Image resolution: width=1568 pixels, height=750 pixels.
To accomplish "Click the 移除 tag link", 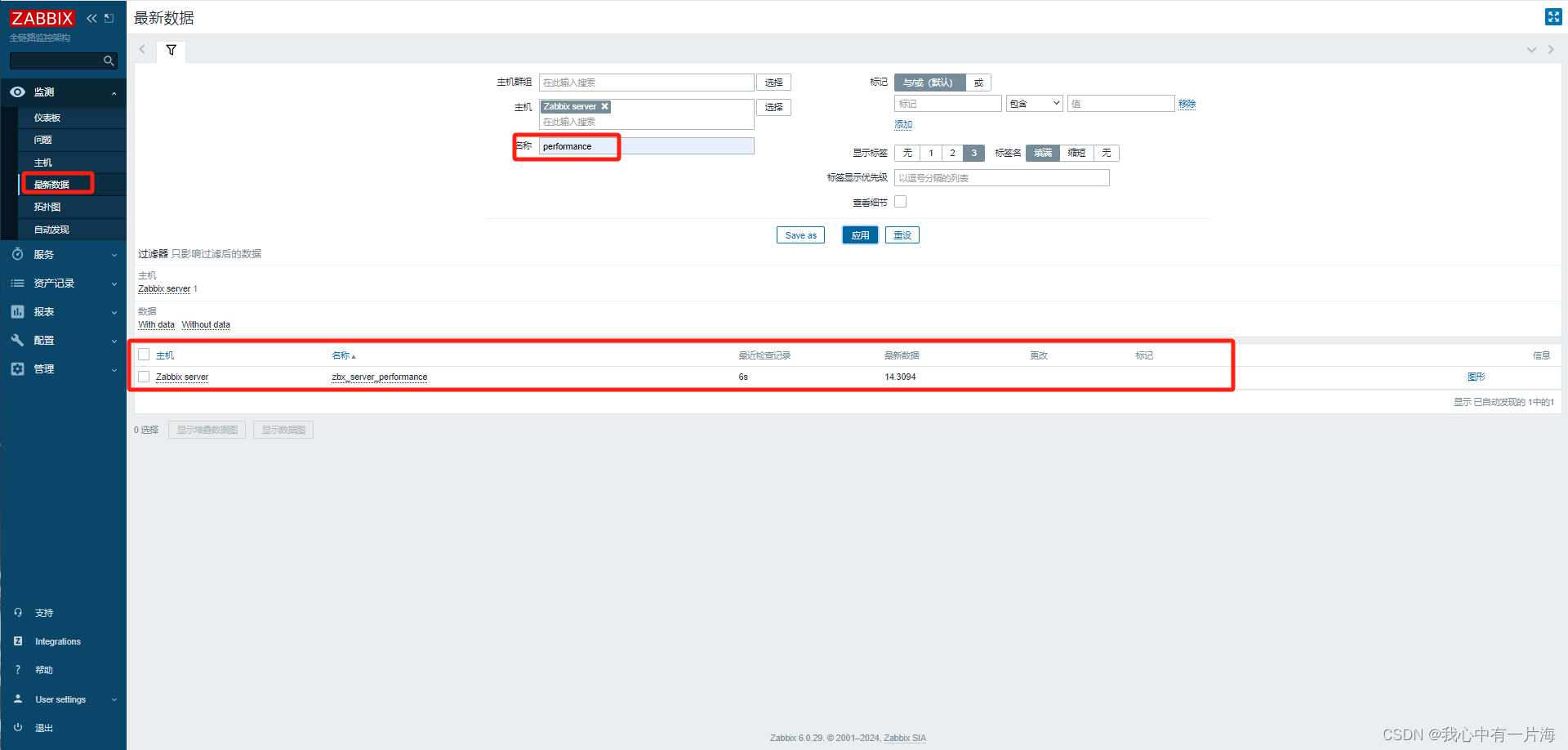I will click(x=1187, y=104).
